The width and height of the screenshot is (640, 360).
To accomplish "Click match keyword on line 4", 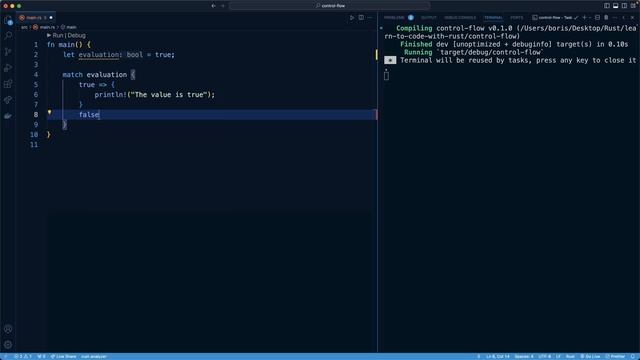I will coord(73,75).
